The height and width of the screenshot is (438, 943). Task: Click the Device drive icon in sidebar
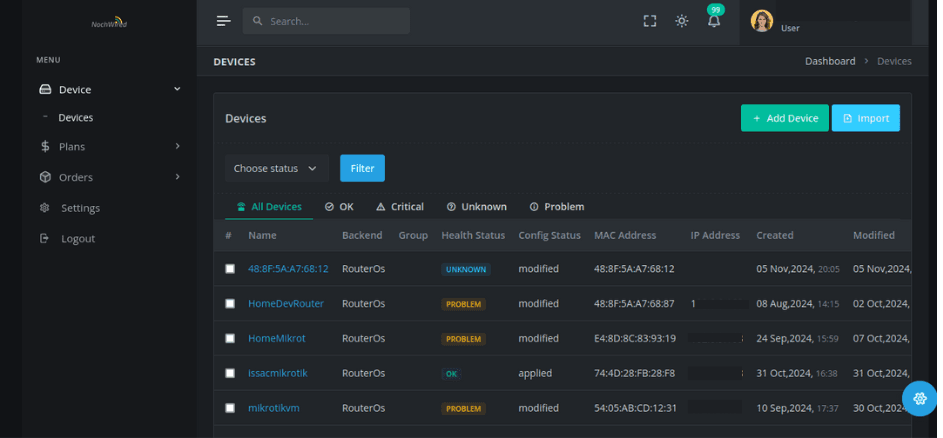tap(45, 90)
